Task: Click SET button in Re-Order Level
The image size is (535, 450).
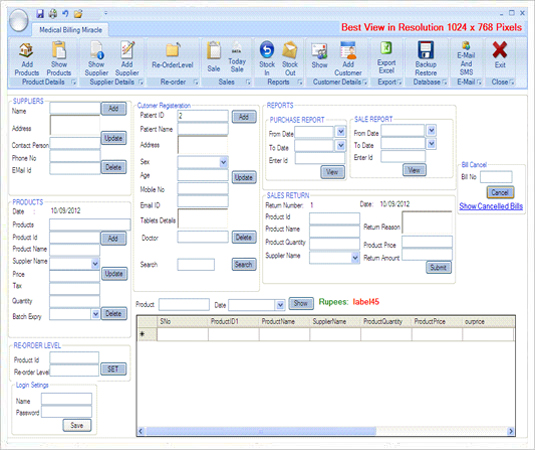Action: point(113,369)
